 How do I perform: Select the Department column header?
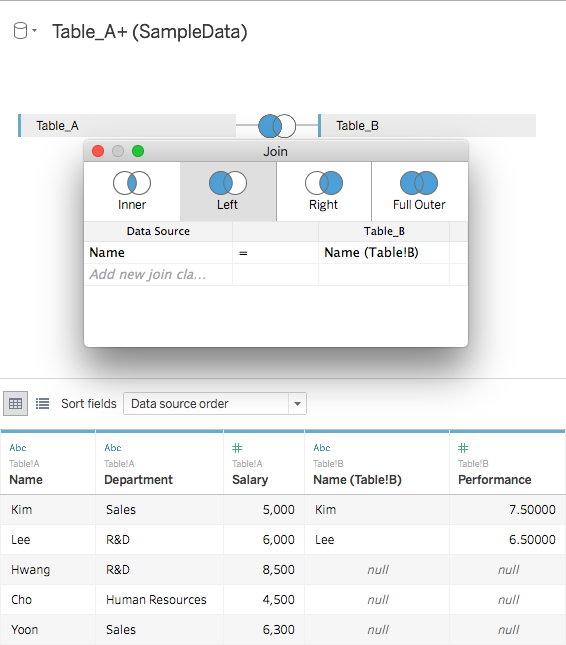[139, 480]
